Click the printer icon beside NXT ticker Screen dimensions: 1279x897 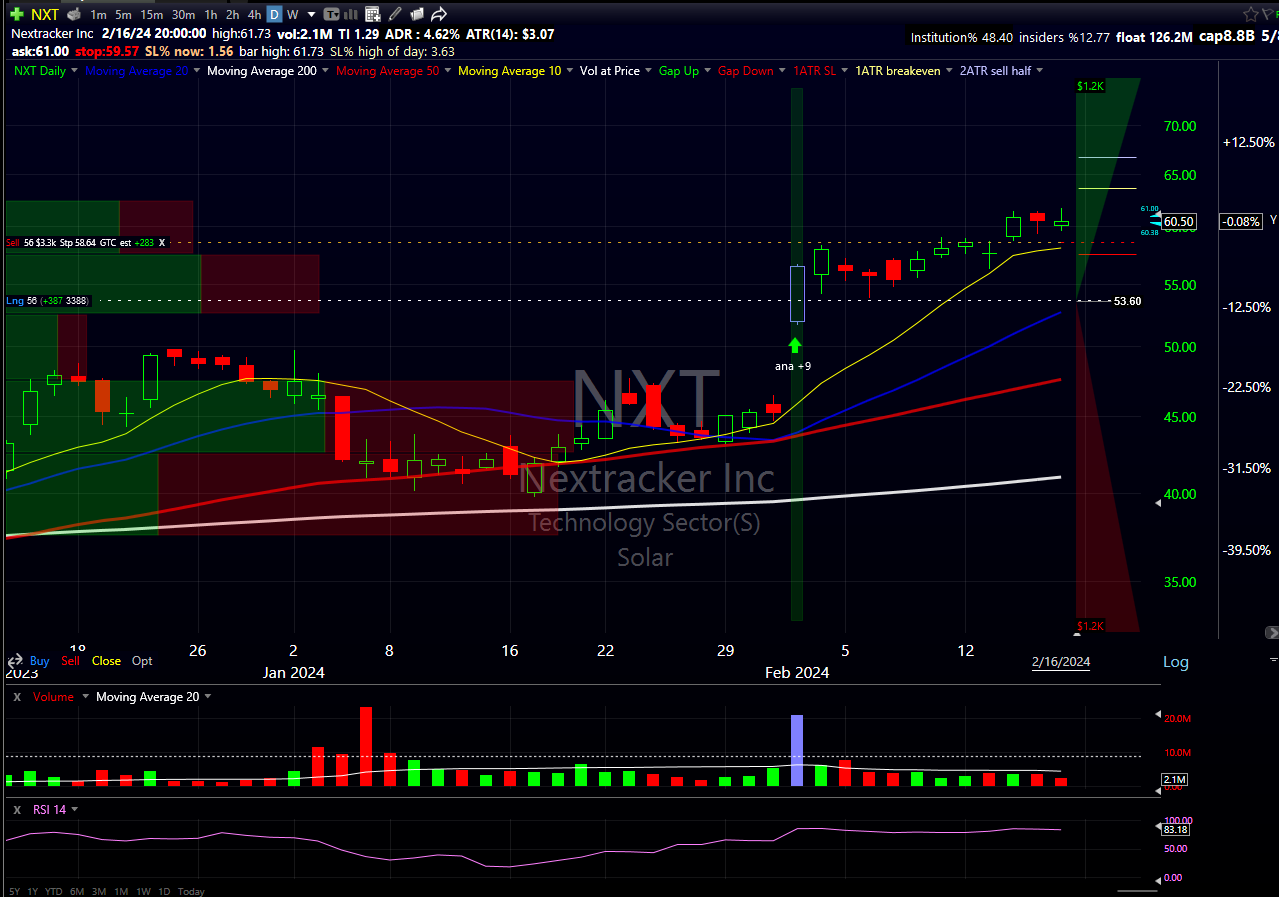point(74,14)
